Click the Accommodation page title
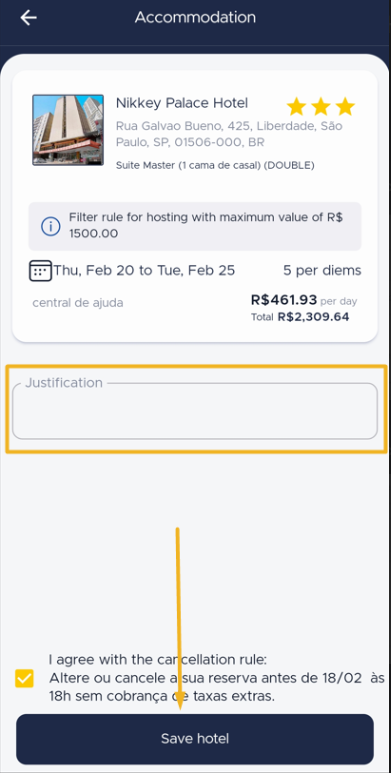 click(195, 18)
